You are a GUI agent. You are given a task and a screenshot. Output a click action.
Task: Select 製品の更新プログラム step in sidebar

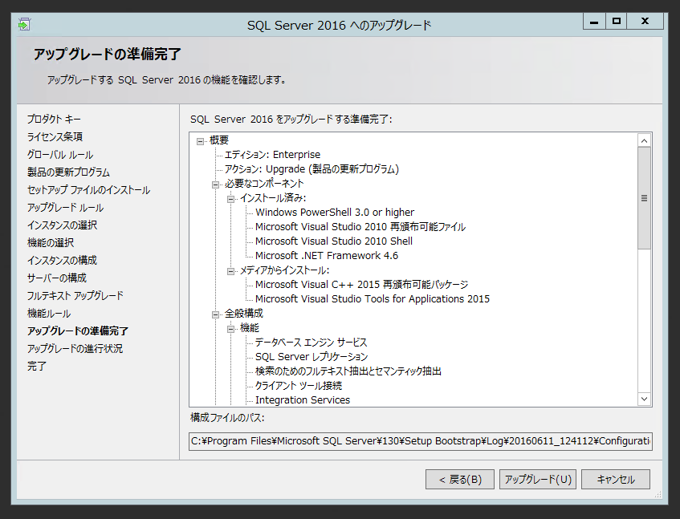[x=69, y=172]
